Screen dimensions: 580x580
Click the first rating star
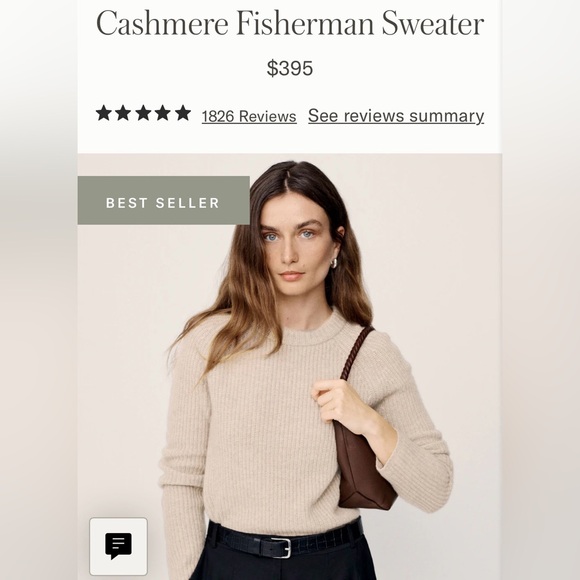pos(104,113)
